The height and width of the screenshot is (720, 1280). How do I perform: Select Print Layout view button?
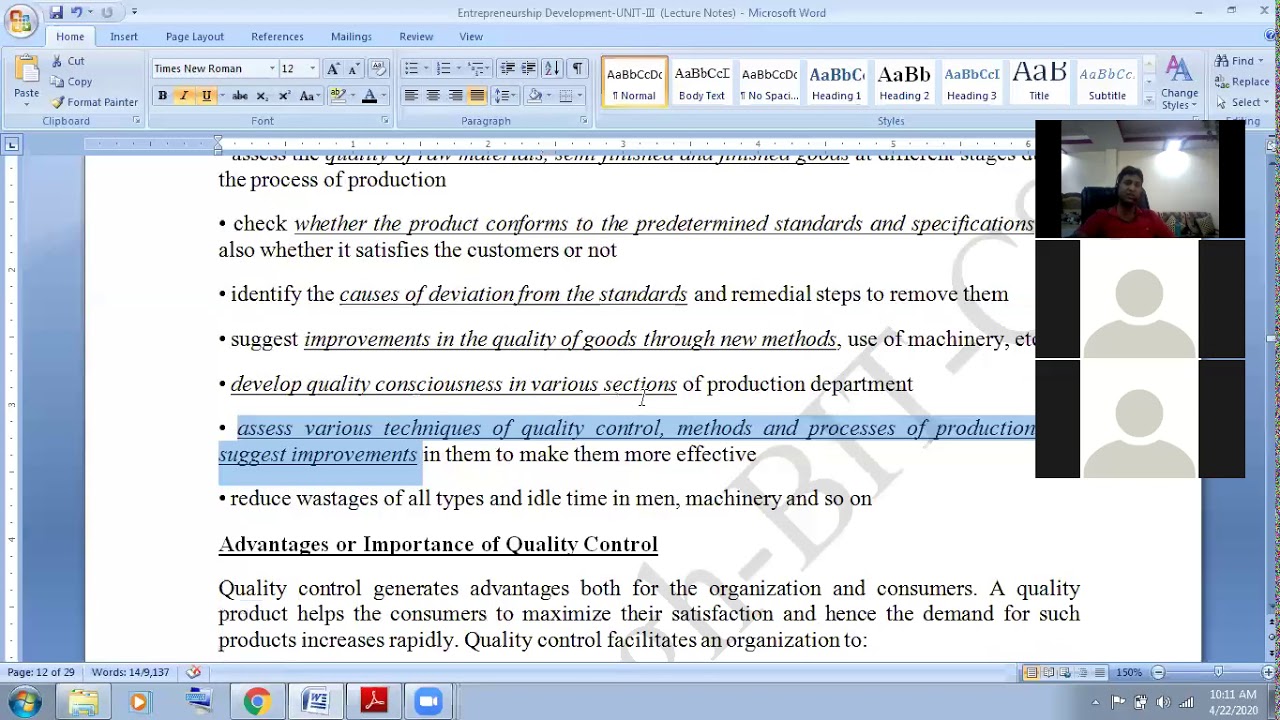tap(1031, 673)
